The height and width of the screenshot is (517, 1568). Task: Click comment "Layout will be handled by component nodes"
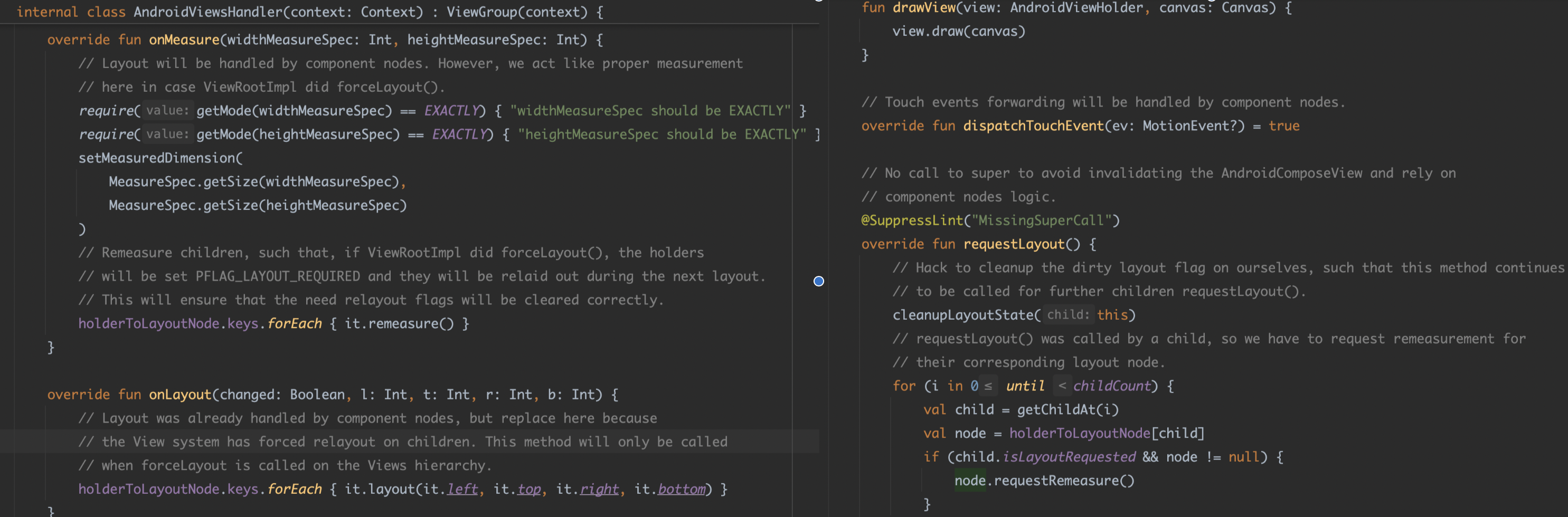[410, 63]
